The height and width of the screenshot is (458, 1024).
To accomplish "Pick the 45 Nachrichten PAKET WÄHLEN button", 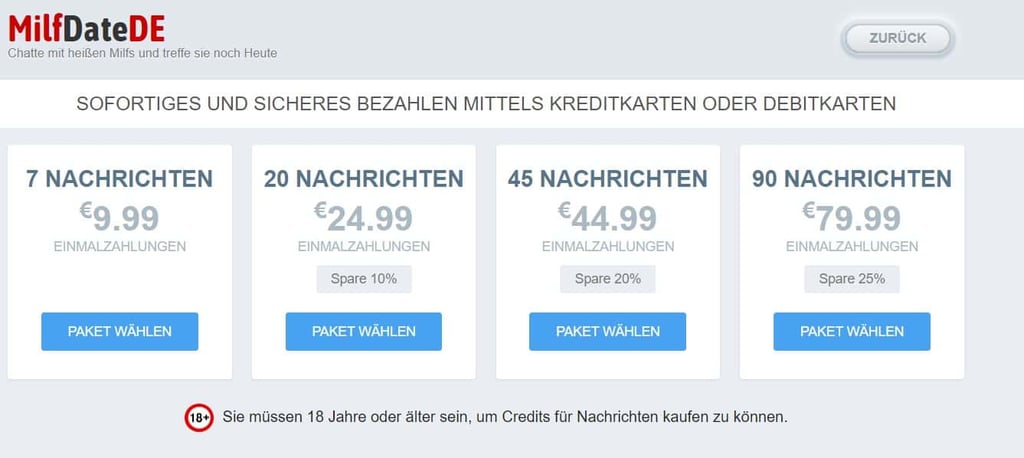I will point(607,331).
